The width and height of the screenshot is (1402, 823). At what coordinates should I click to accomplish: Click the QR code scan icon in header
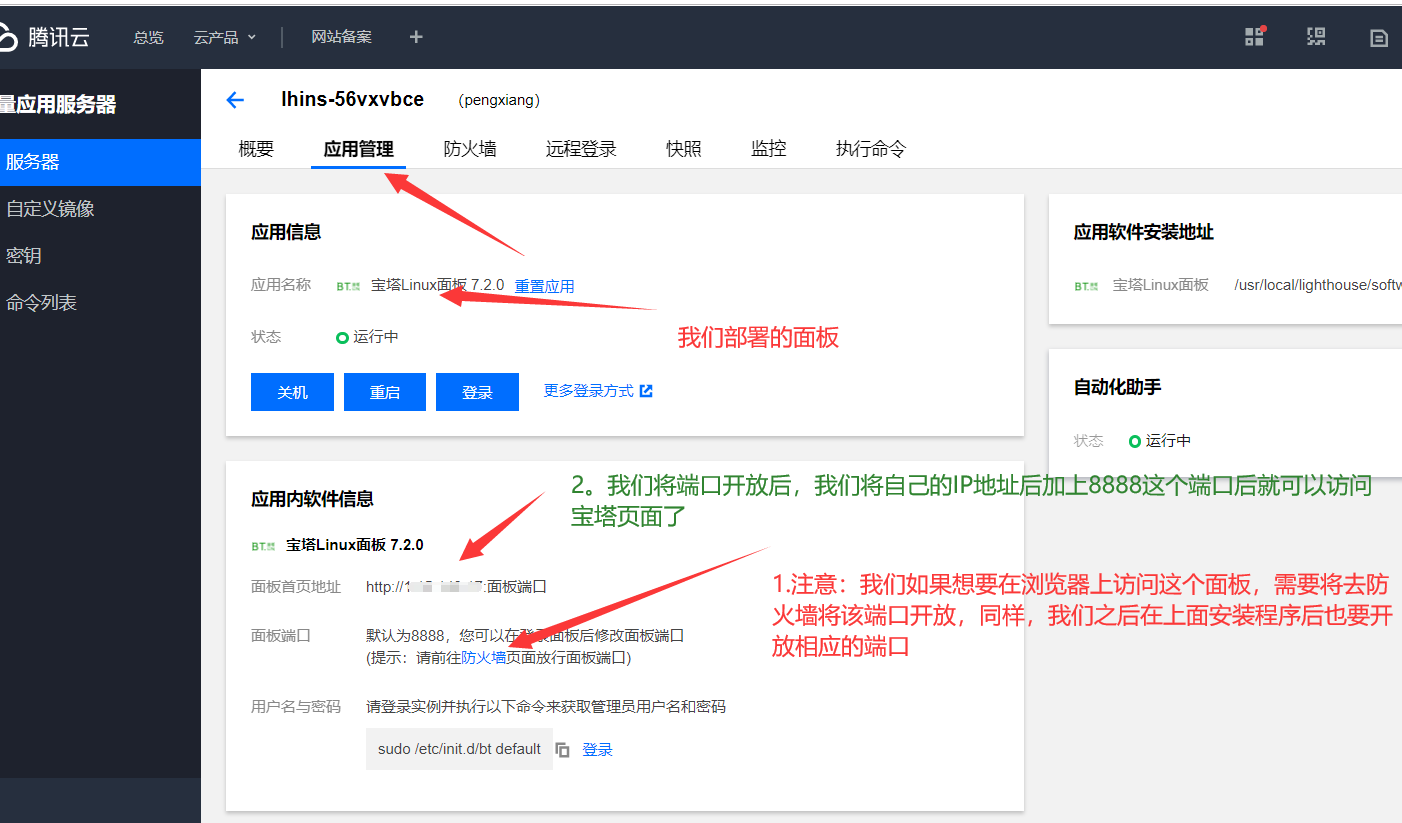(x=1316, y=37)
